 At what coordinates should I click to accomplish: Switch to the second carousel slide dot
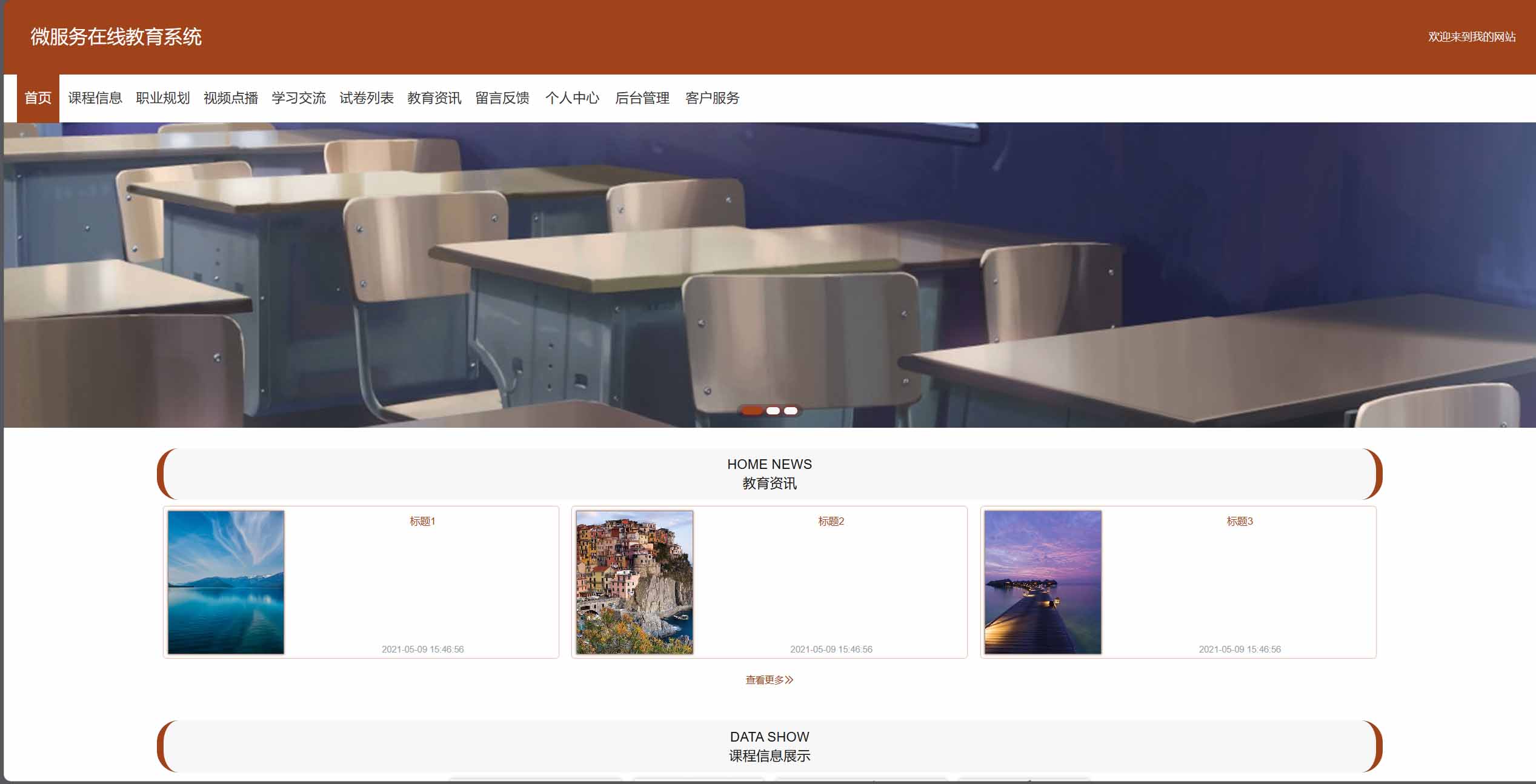(773, 411)
